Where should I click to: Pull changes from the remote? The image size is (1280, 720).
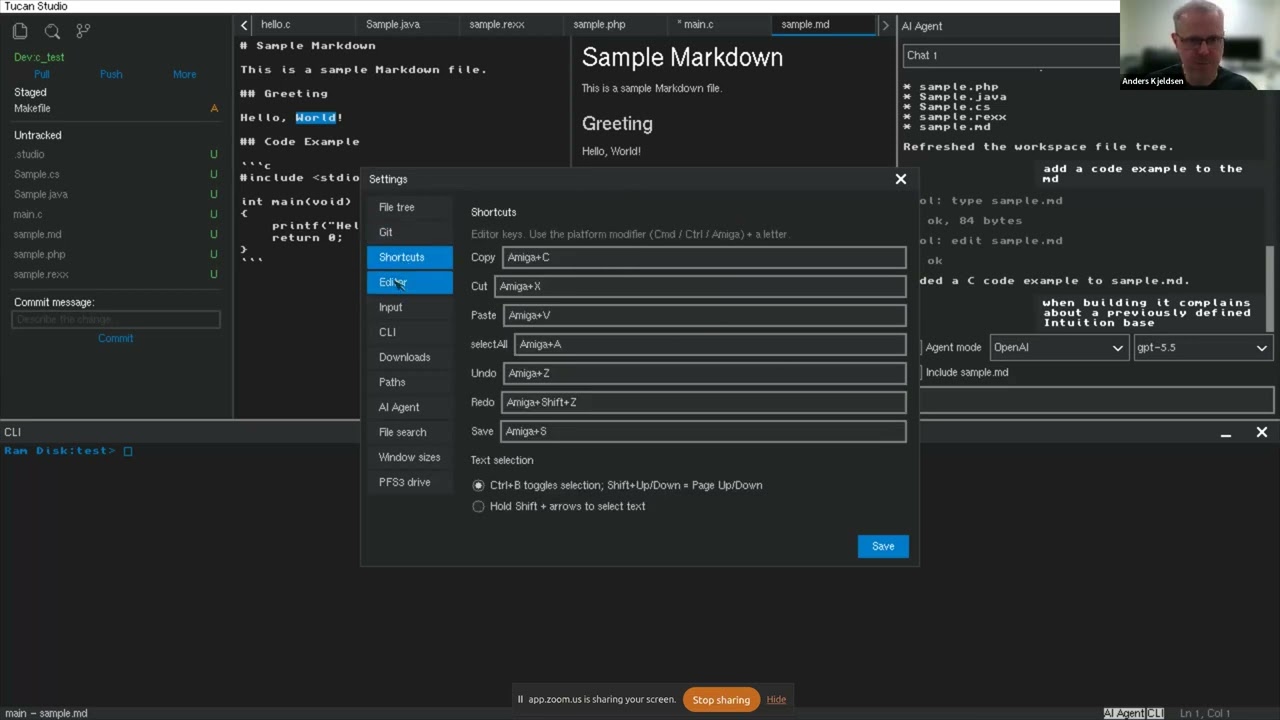[42, 74]
